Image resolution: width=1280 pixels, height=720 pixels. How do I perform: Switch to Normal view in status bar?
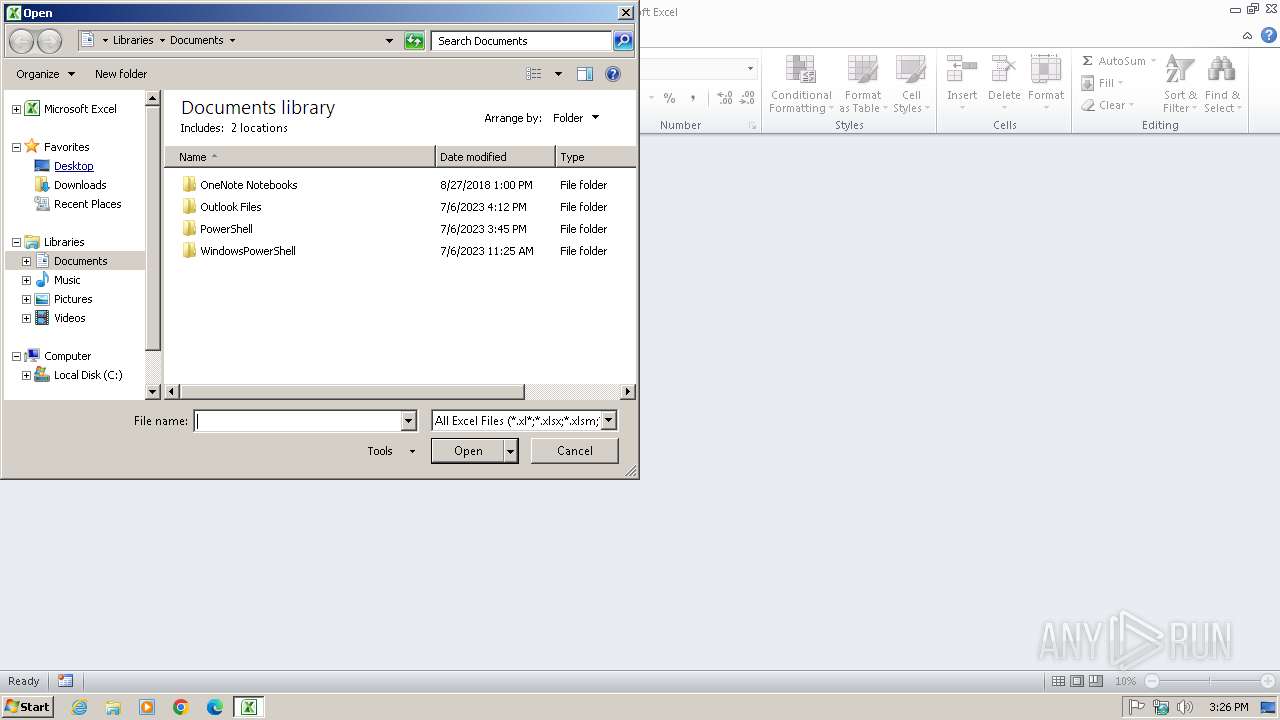click(x=1058, y=681)
